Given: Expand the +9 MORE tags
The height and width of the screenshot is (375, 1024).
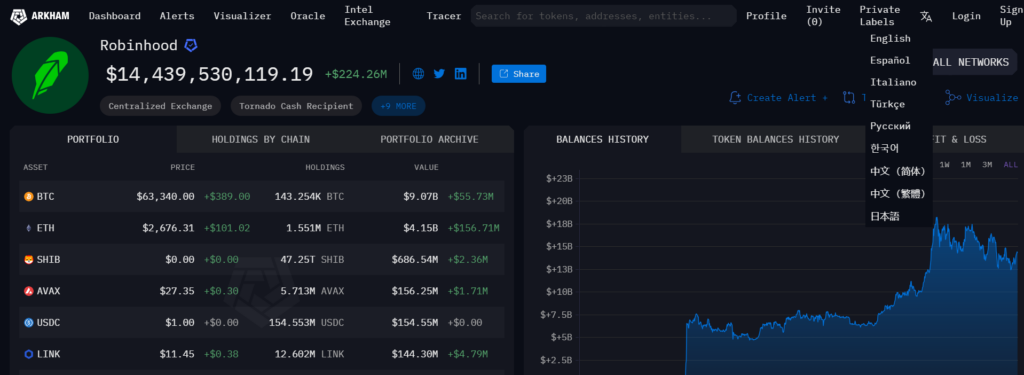Looking at the screenshot, I should tap(398, 106).
